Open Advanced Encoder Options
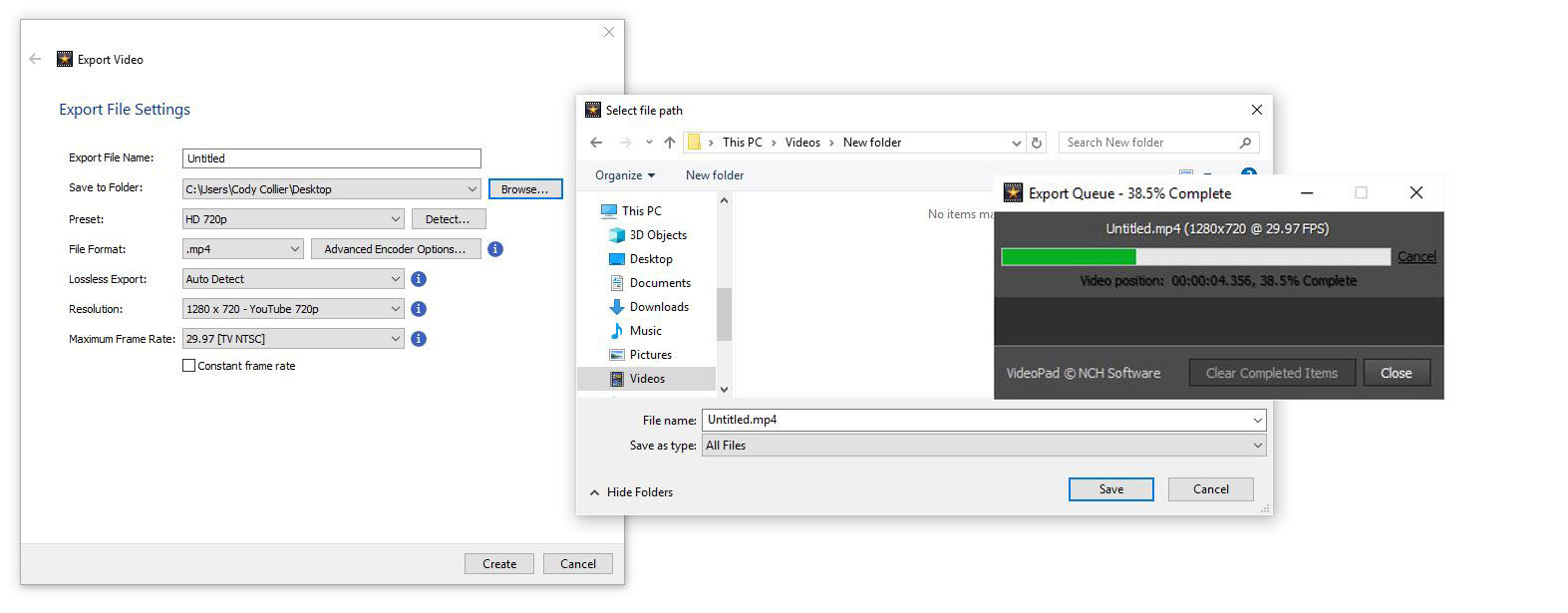The width and height of the screenshot is (1568, 613). (396, 249)
